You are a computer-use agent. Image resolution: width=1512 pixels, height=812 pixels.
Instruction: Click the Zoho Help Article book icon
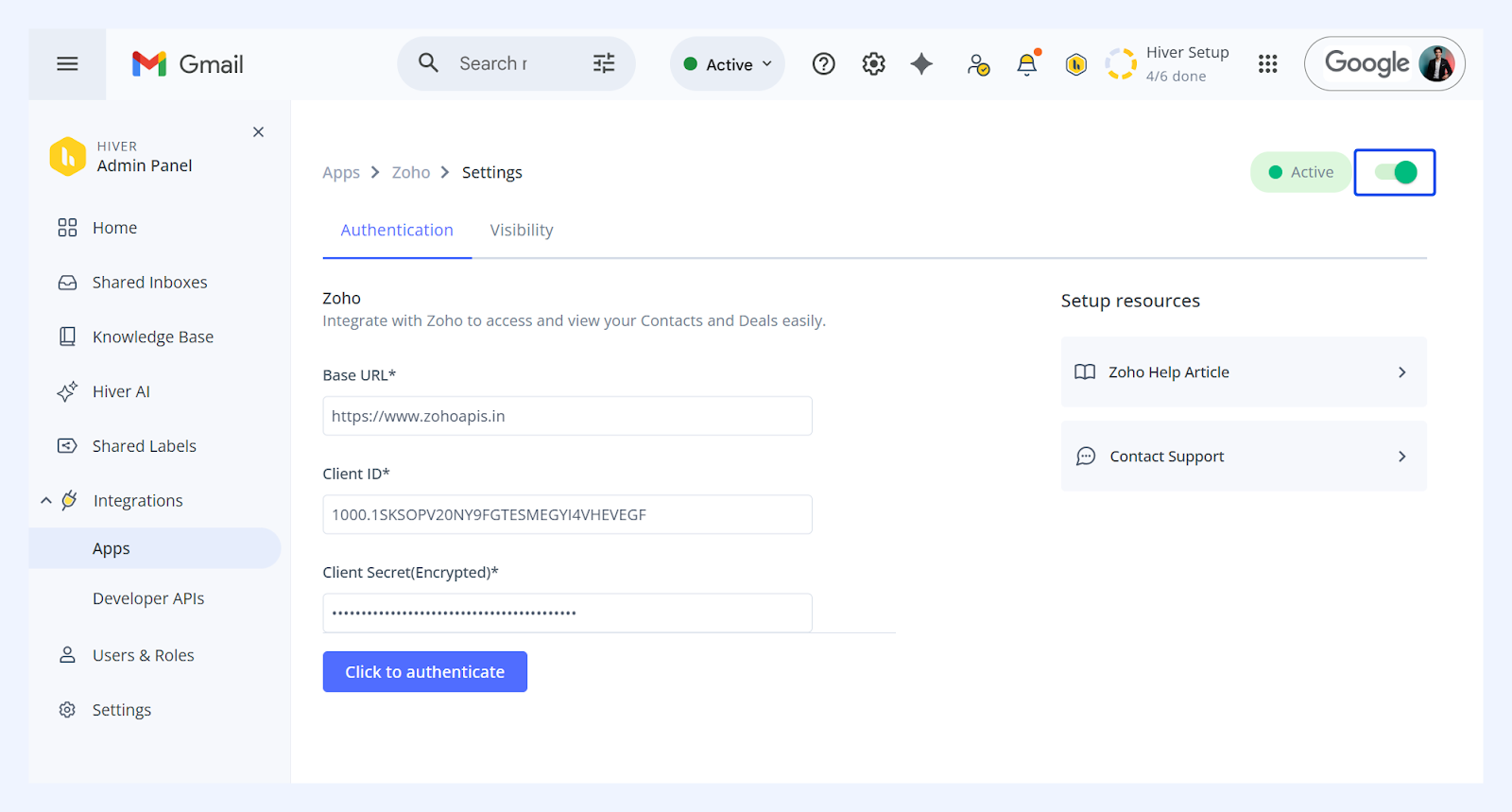(1085, 372)
